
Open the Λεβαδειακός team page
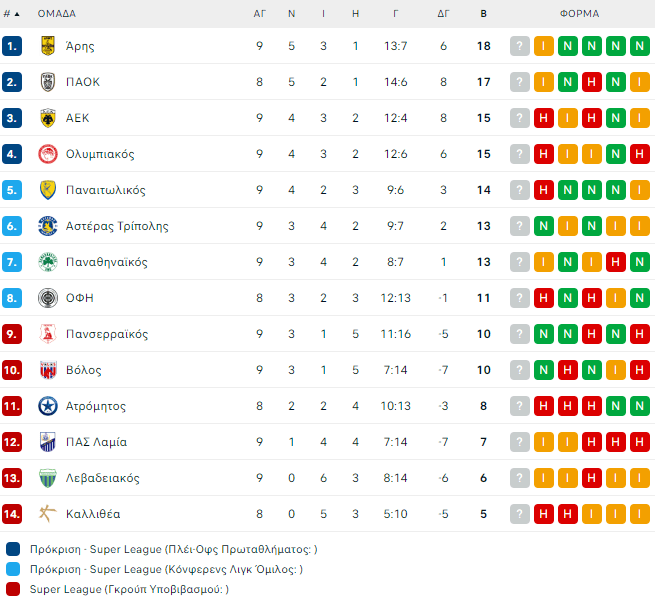coord(103,478)
